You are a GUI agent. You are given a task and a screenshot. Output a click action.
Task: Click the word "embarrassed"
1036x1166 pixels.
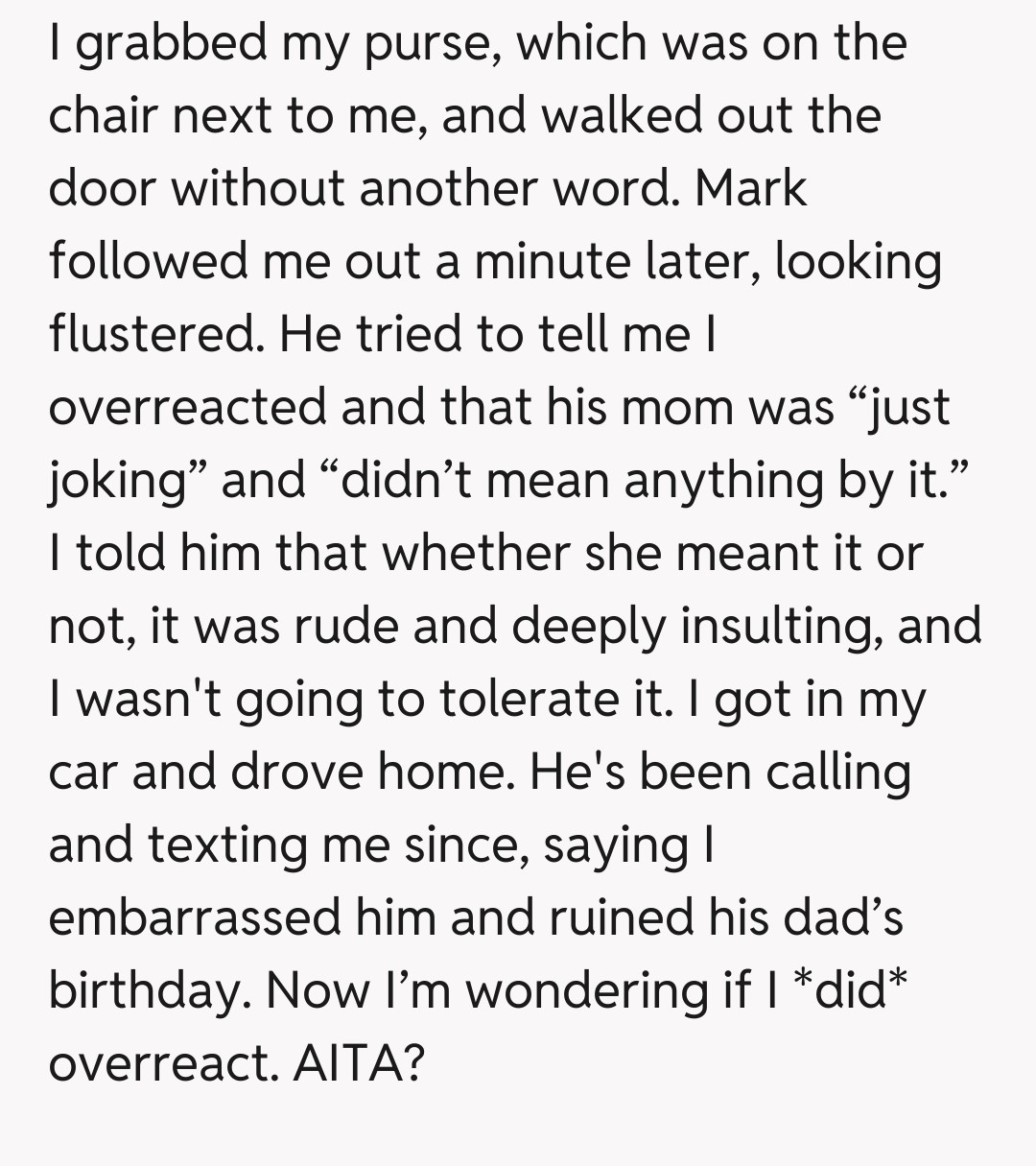pos(195,918)
